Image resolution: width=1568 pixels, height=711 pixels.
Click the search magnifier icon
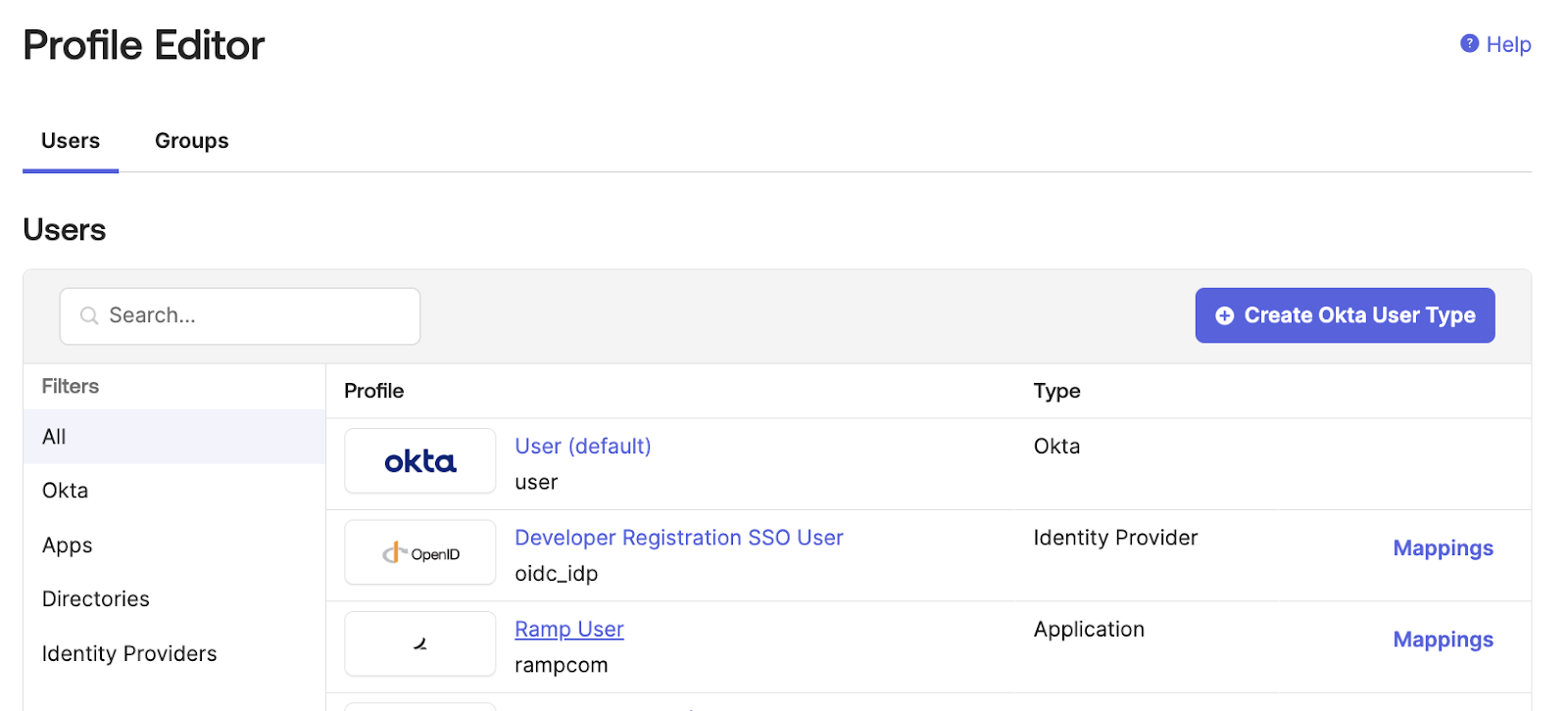tap(89, 315)
